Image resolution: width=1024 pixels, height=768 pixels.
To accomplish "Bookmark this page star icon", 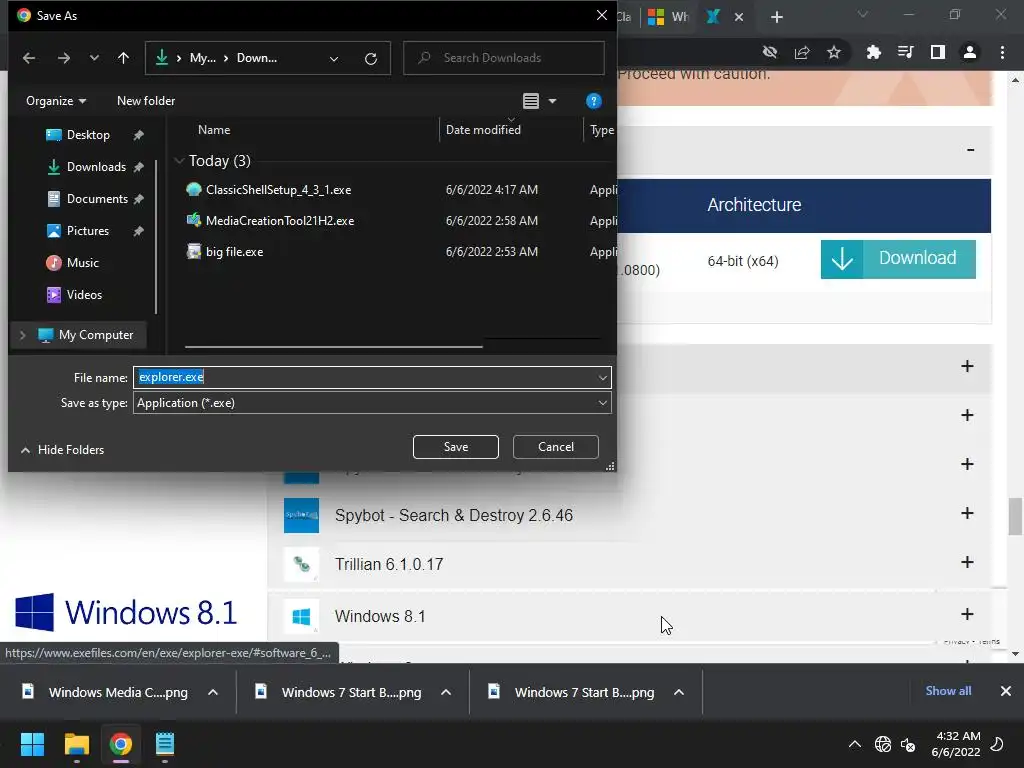I will (834, 52).
